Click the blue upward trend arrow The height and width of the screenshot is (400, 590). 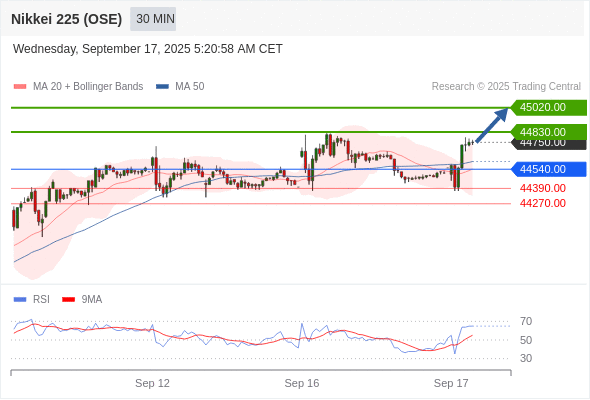(x=492, y=125)
